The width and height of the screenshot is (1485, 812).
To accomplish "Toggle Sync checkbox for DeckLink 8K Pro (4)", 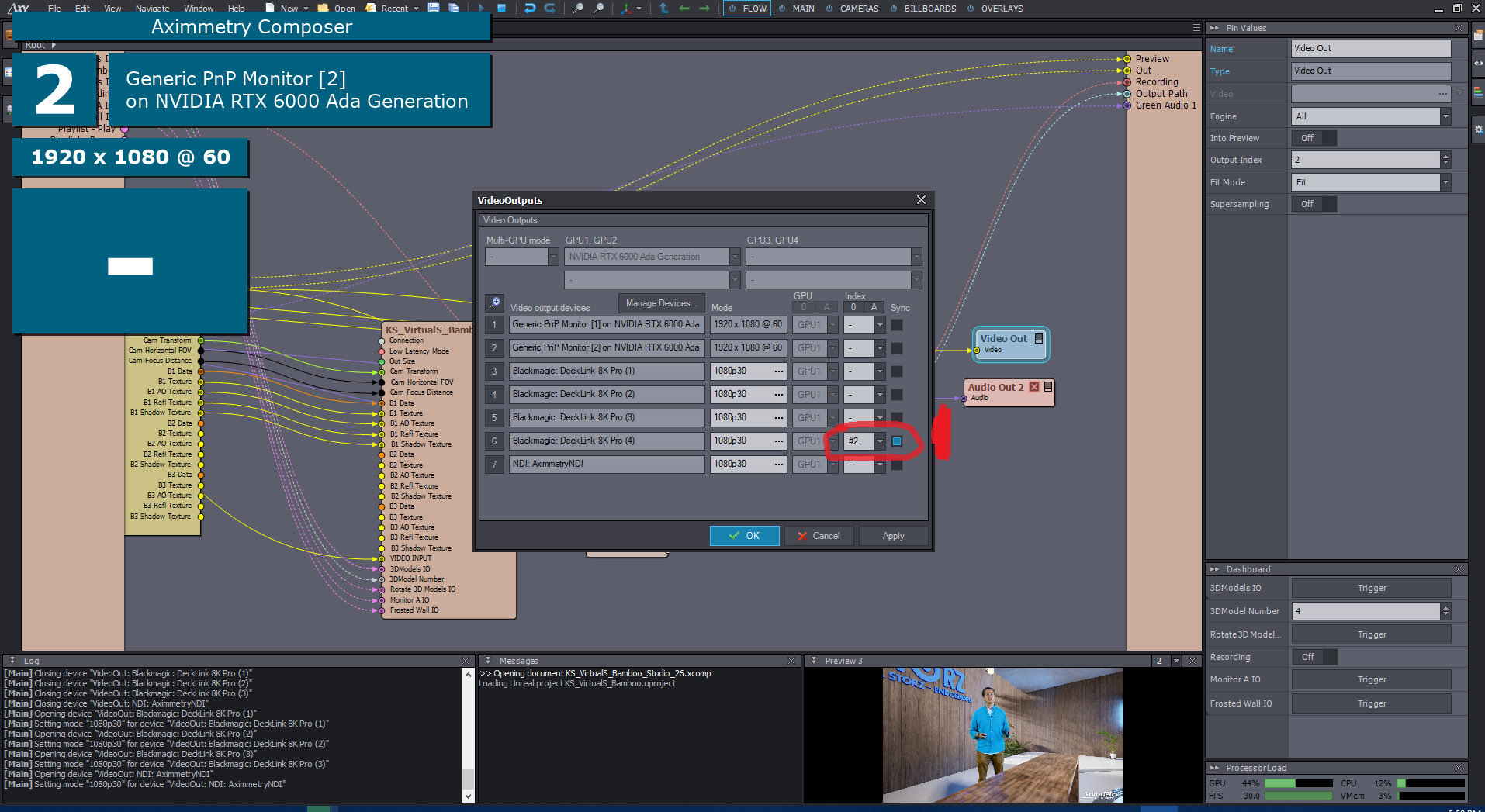I will [x=897, y=441].
